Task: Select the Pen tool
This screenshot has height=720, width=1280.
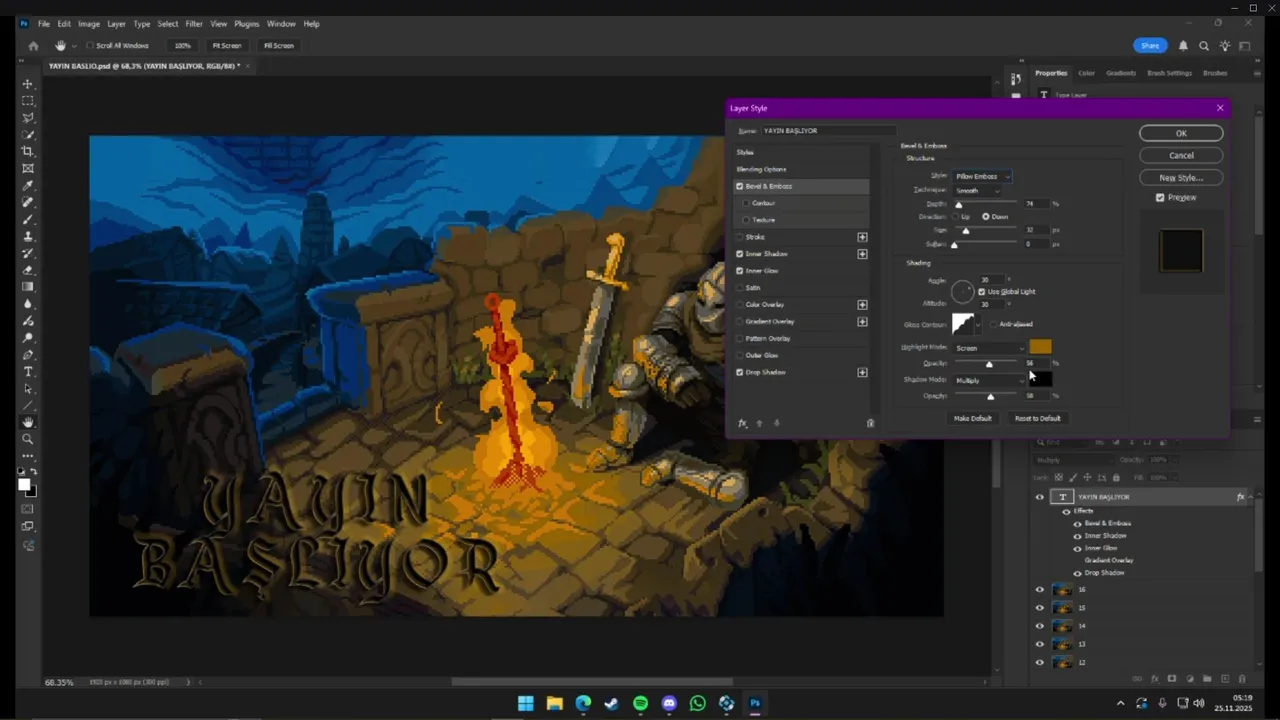Action: (x=28, y=355)
